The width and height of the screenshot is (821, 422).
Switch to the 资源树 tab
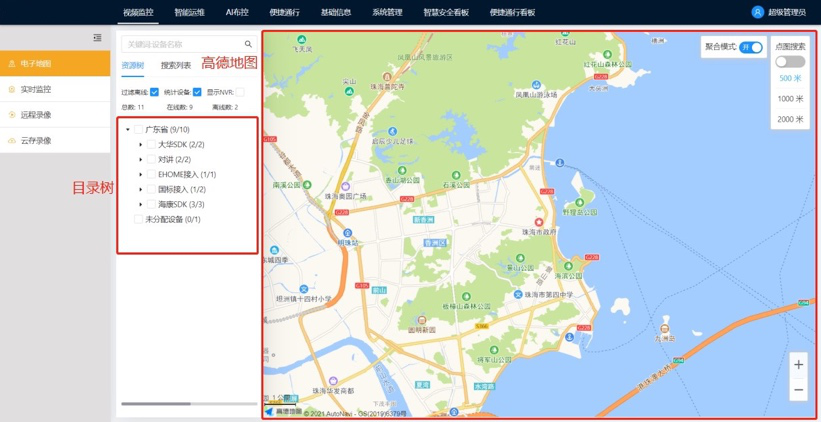tap(132, 66)
